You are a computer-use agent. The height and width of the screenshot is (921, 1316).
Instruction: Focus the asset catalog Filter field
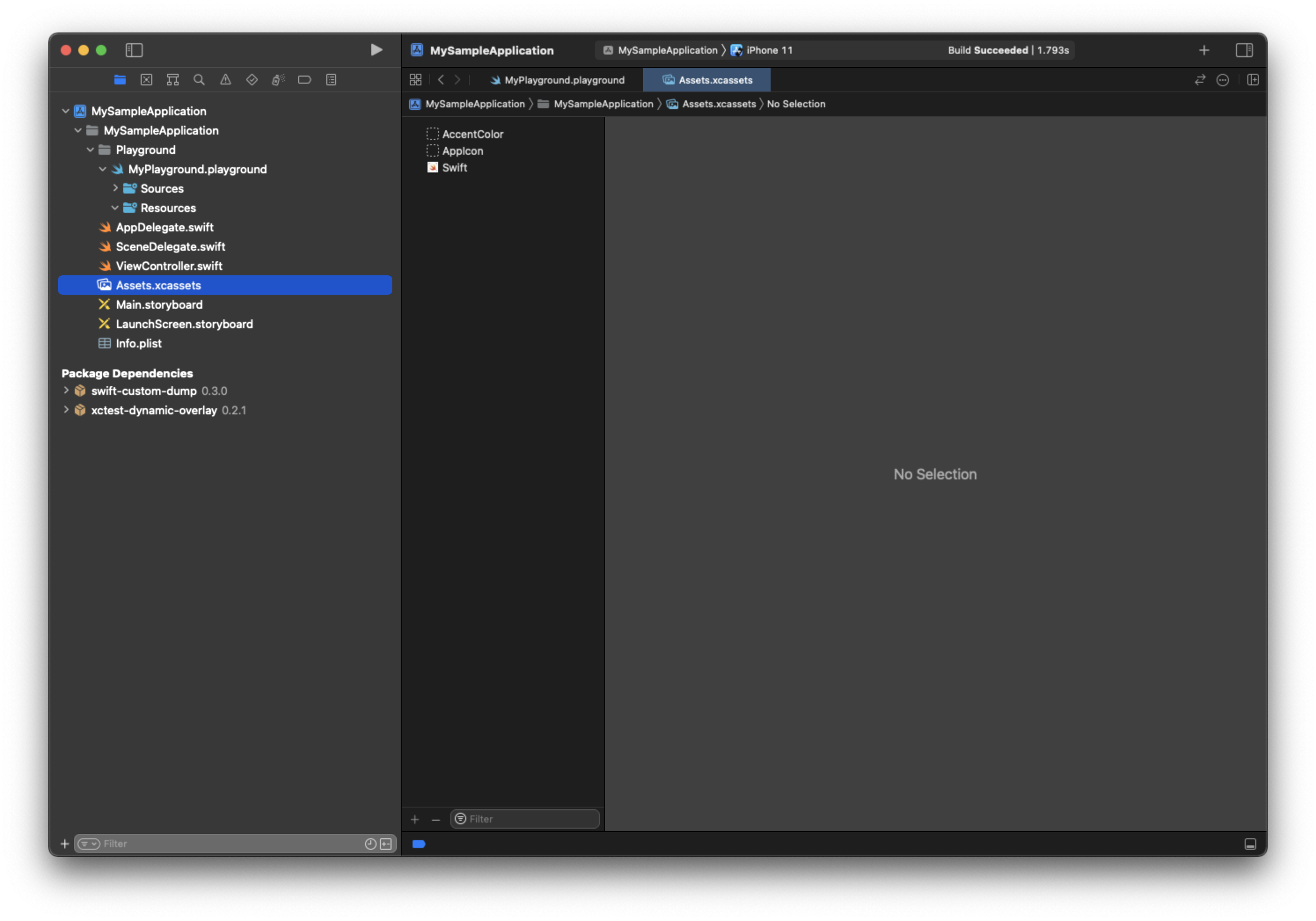[524, 819]
